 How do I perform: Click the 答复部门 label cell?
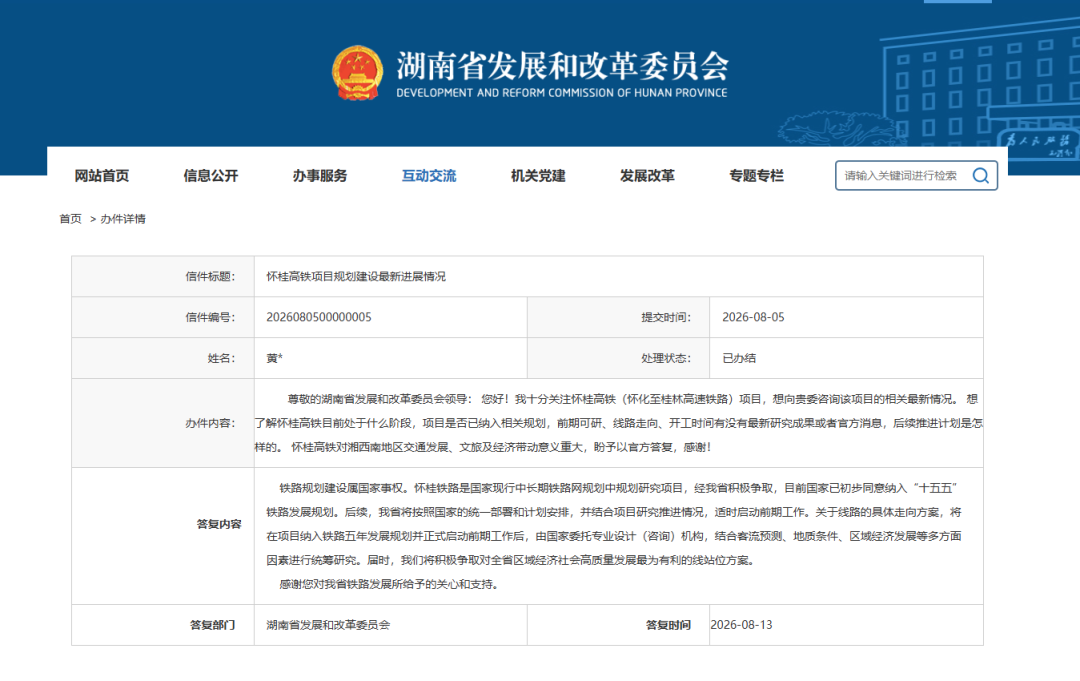(163, 625)
